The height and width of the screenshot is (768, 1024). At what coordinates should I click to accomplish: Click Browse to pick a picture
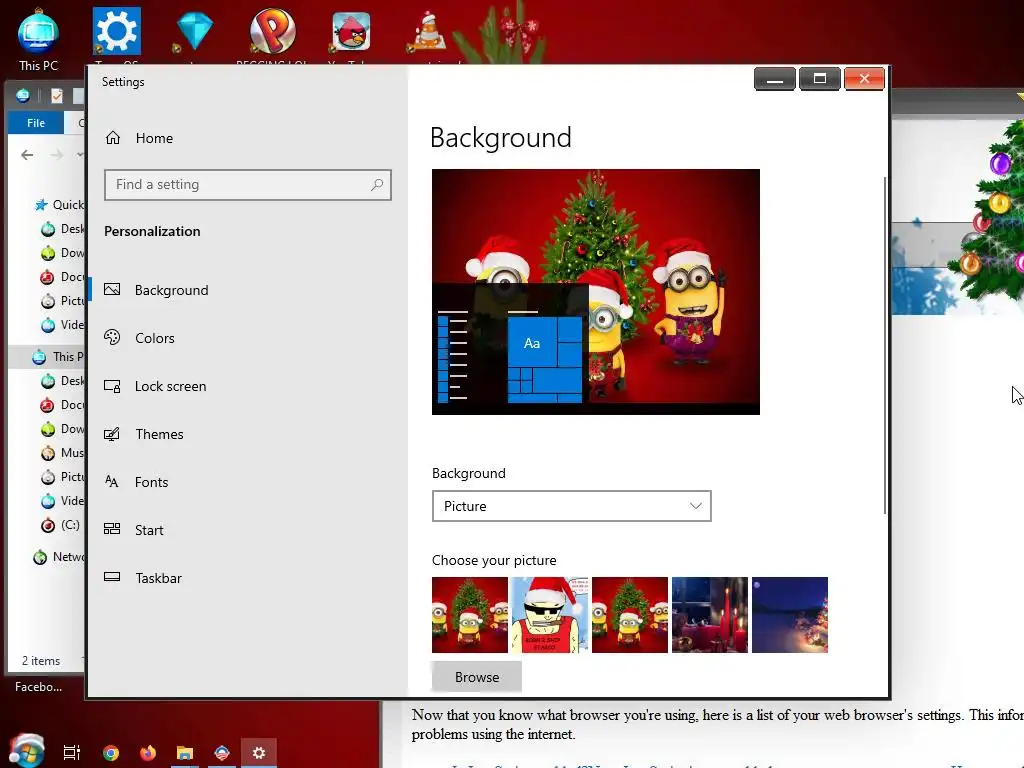pos(477,677)
